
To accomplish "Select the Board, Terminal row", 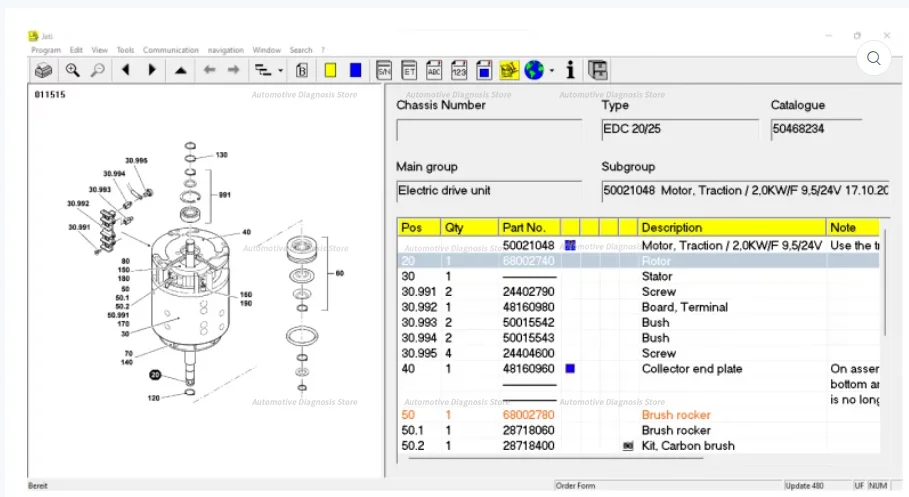I will click(x=638, y=307).
